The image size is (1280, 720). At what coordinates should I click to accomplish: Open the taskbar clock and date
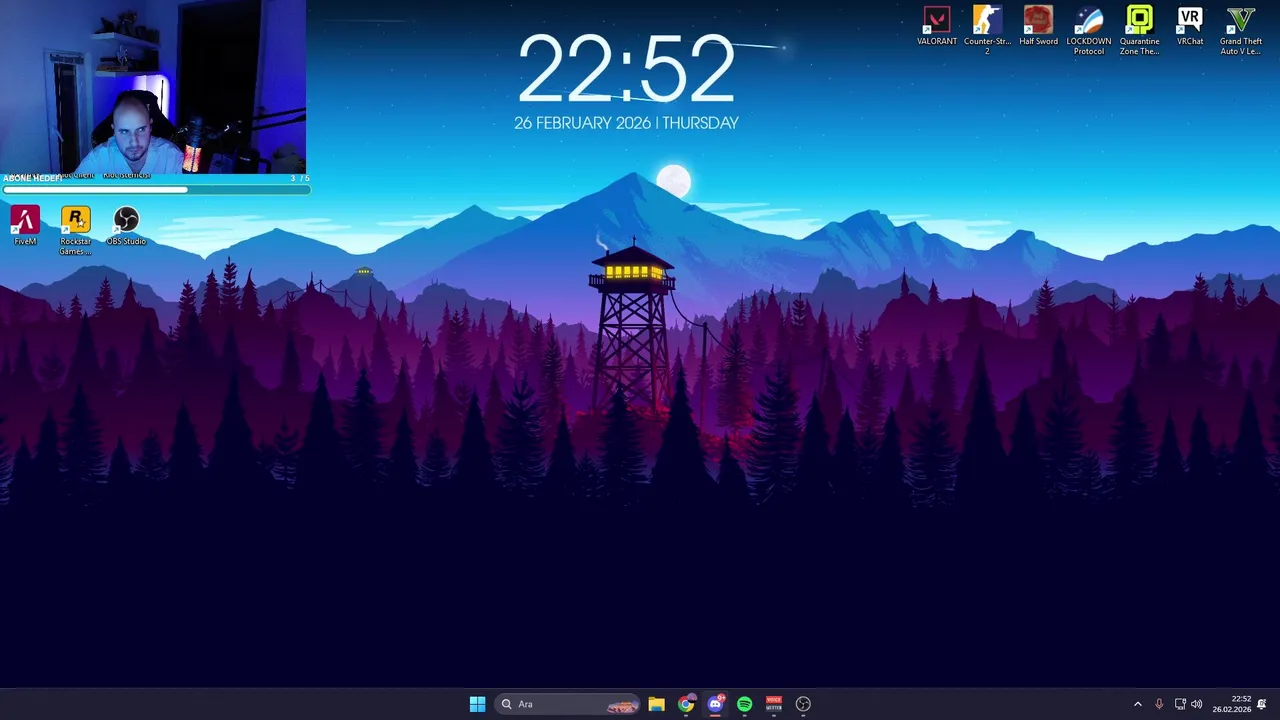coord(1232,704)
